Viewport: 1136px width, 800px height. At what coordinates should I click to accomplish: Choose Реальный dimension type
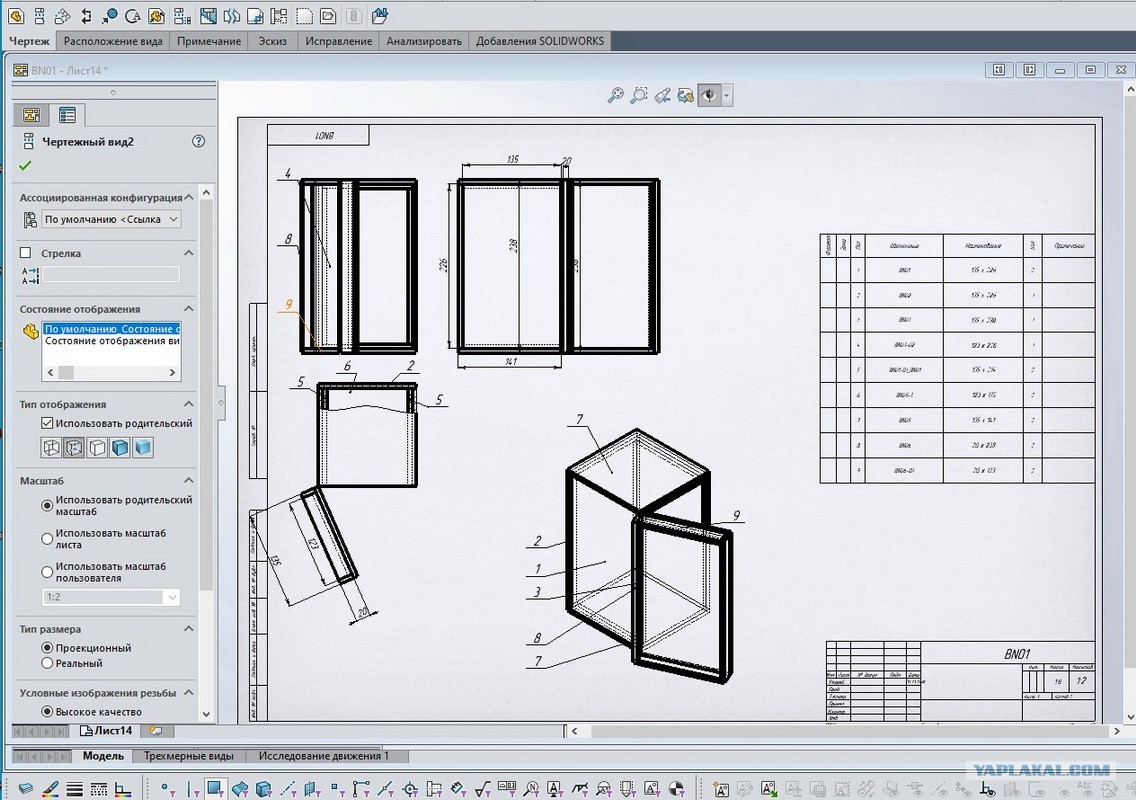click(x=47, y=663)
